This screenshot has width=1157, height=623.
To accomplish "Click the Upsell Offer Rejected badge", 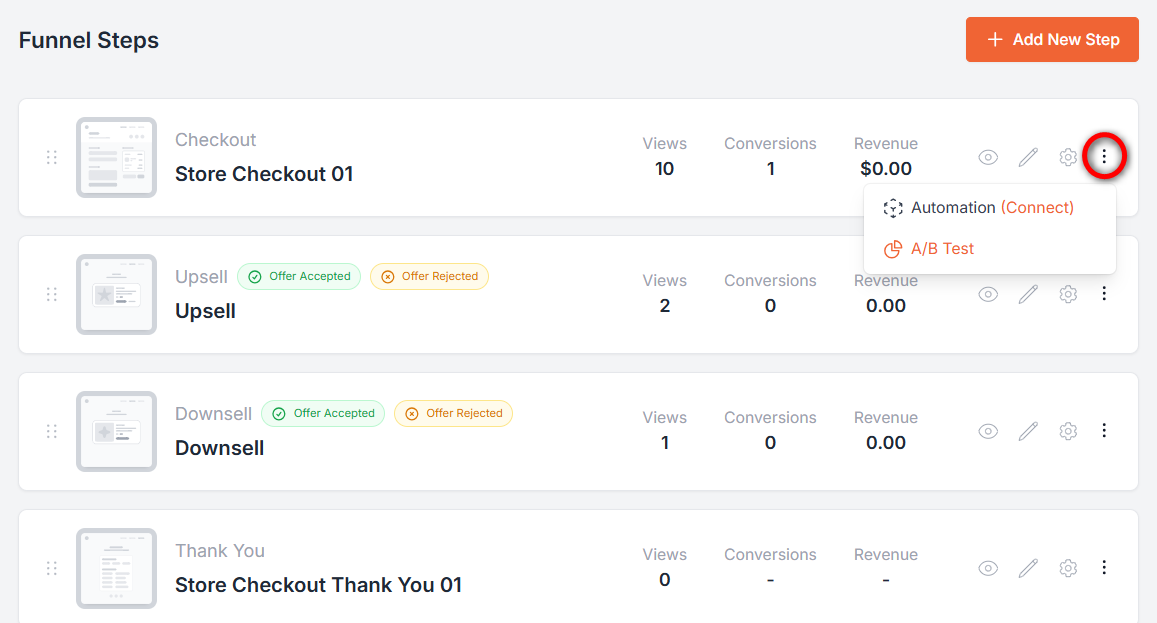I will (429, 277).
